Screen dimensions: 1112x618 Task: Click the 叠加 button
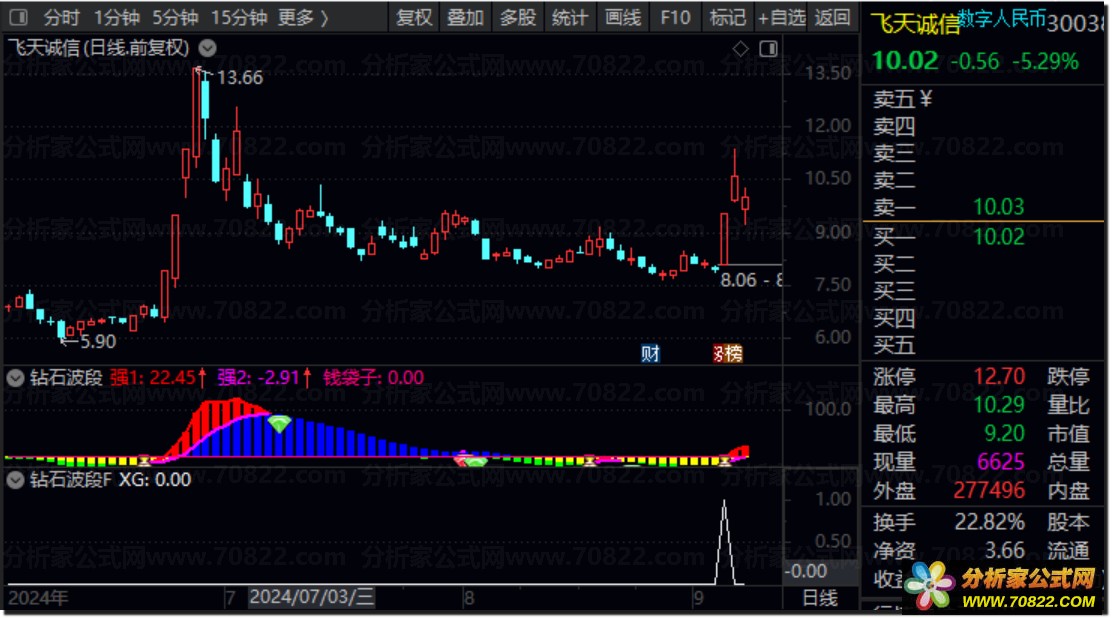(465, 17)
